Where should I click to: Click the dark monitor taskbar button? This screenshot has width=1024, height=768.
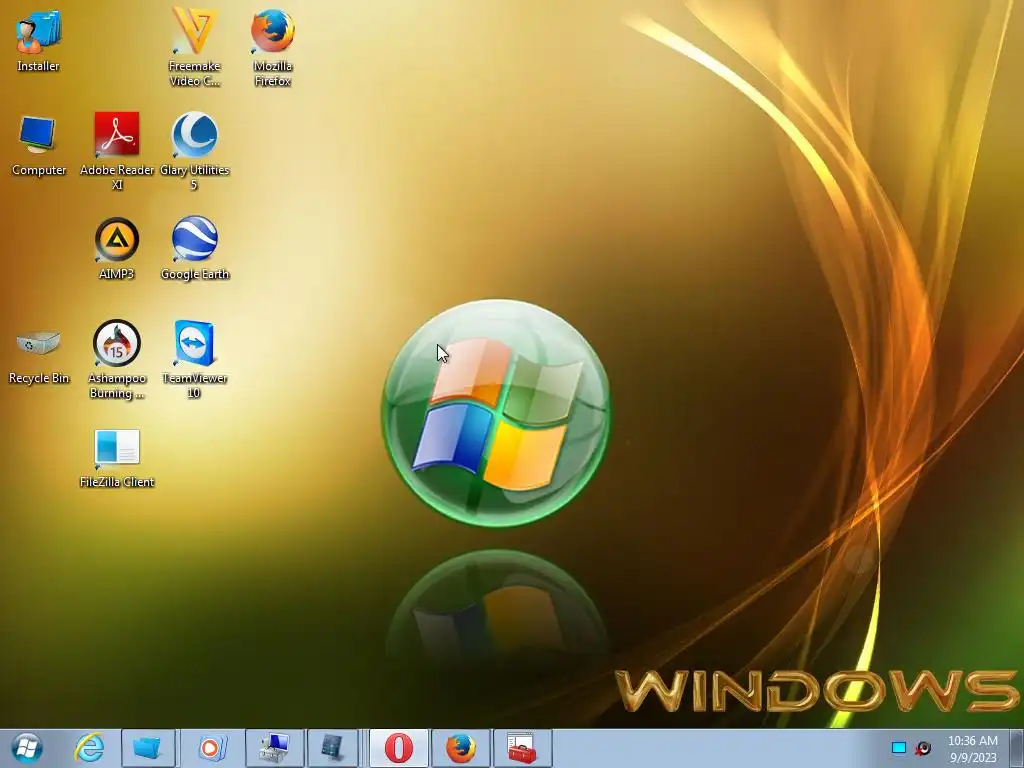(x=334, y=748)
